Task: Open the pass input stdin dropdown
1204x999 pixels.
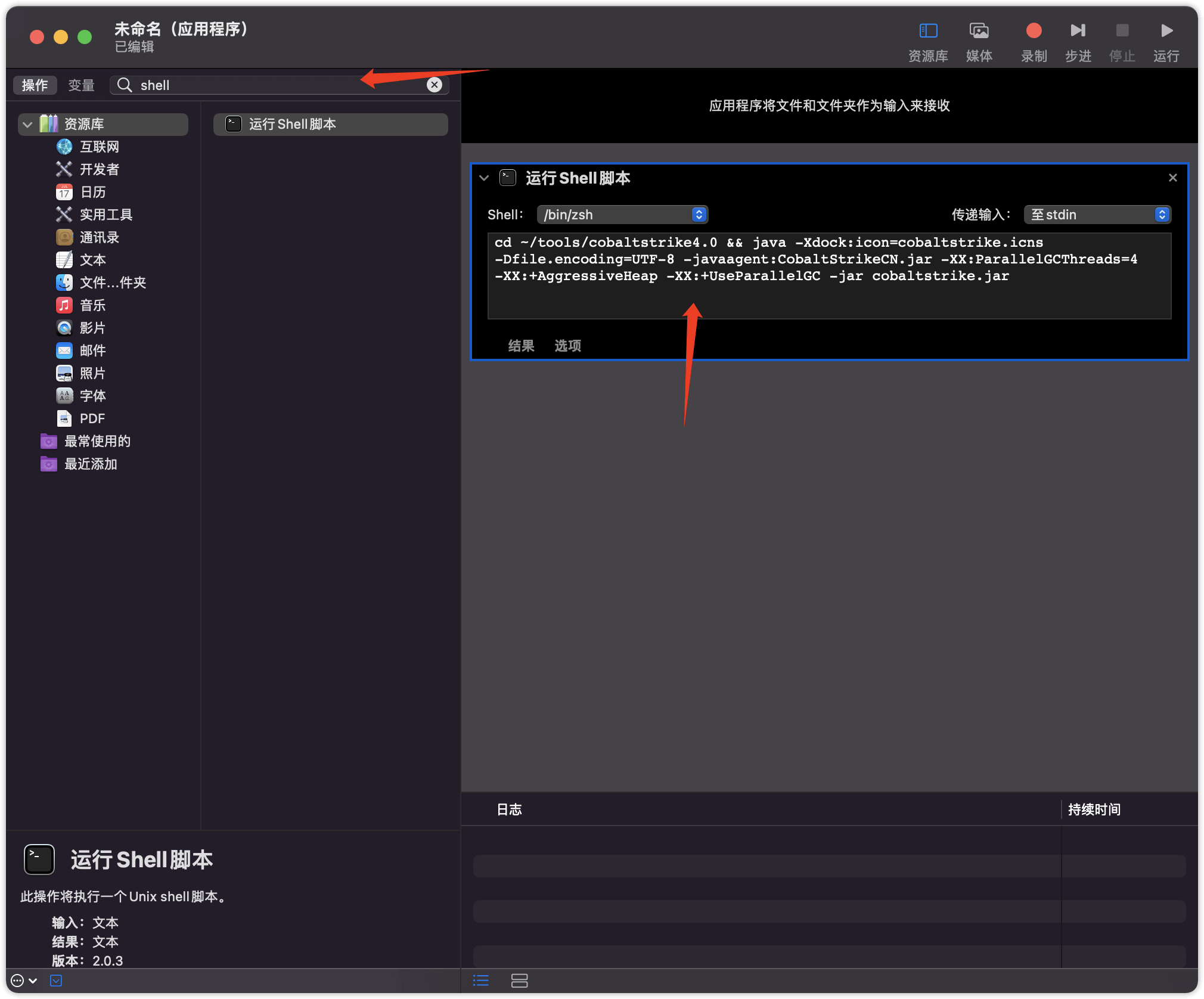Action: coord(1097,215)
